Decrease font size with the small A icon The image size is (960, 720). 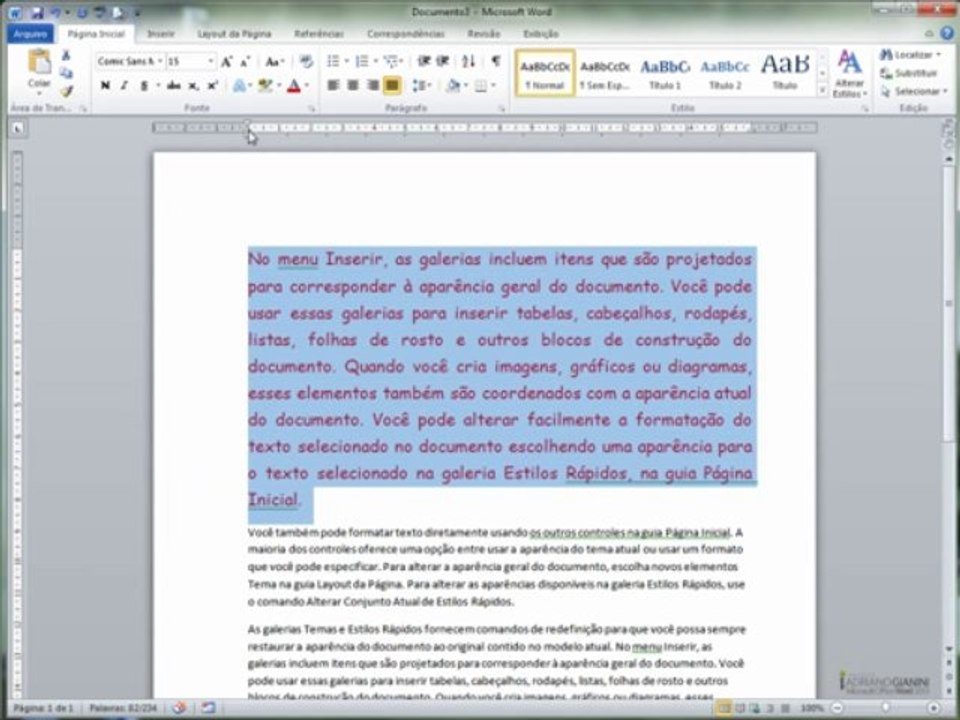245,61
